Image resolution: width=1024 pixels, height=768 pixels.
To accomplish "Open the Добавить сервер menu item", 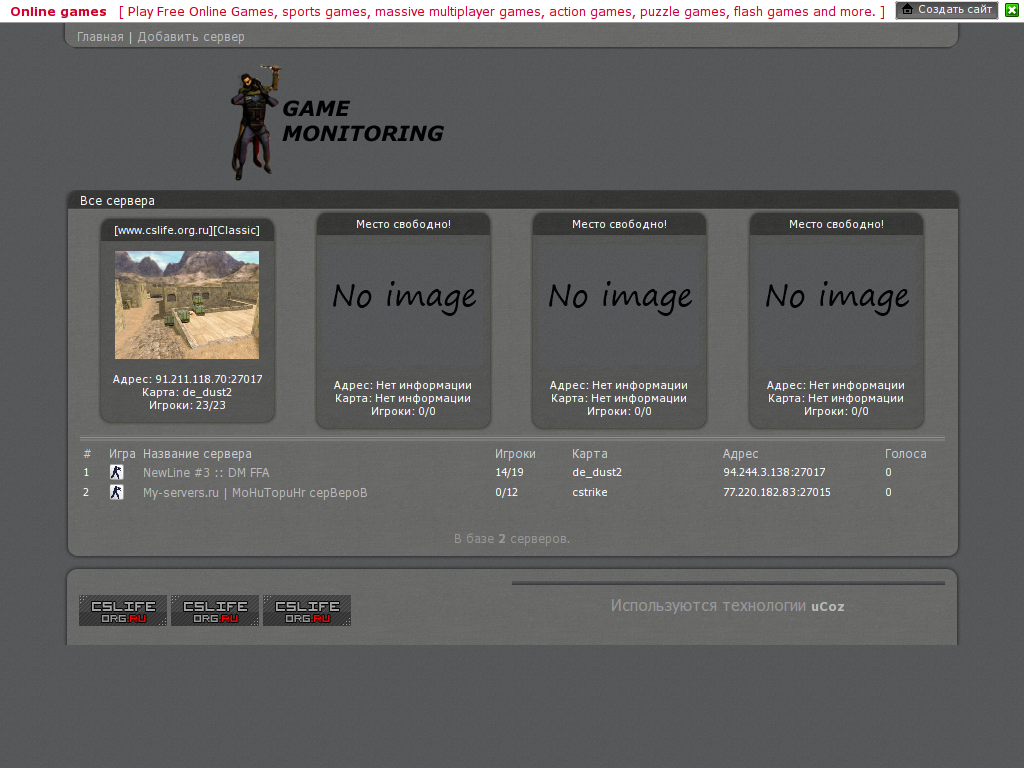I will [x=191, y=37].
